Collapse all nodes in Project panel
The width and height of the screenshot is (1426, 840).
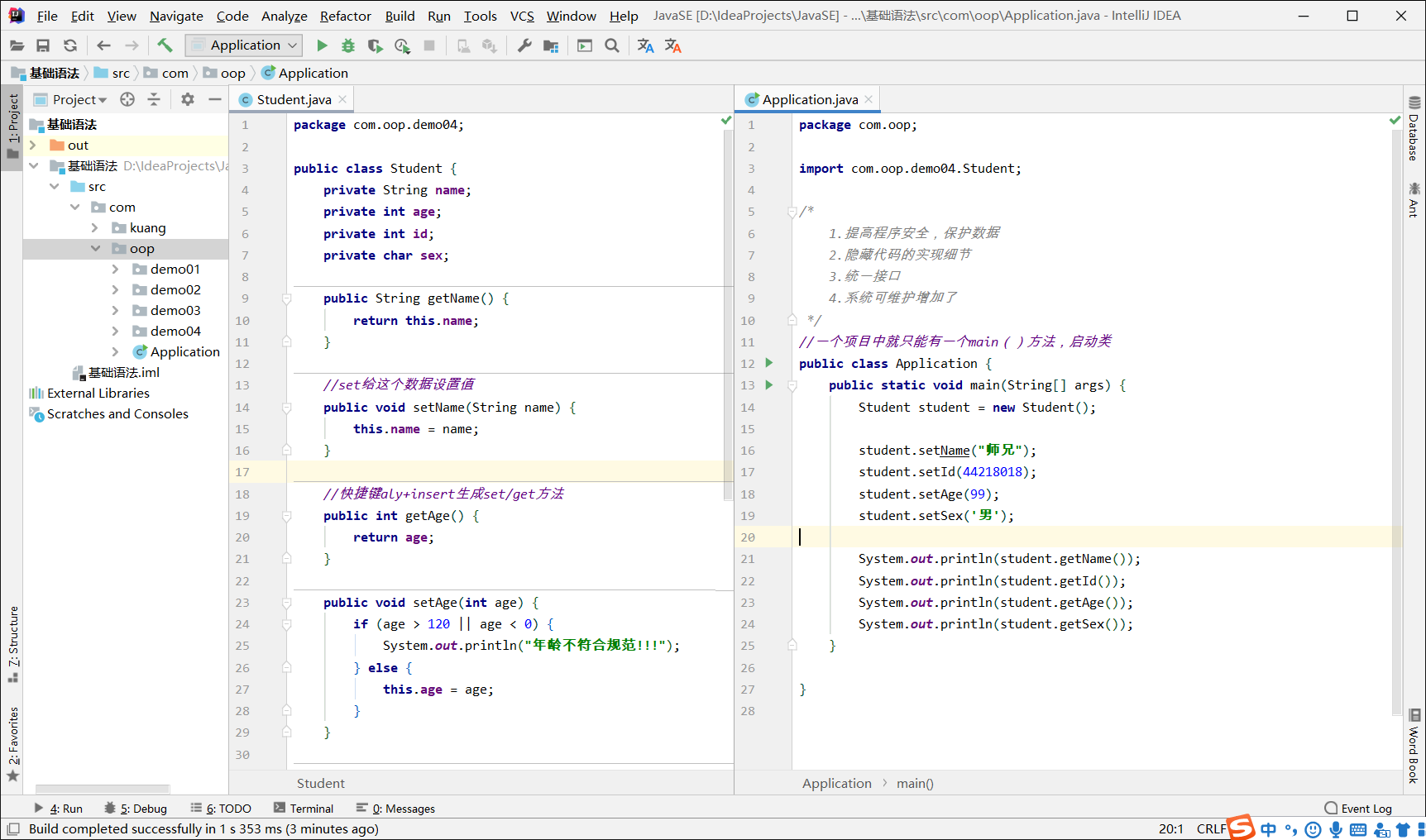154,99
